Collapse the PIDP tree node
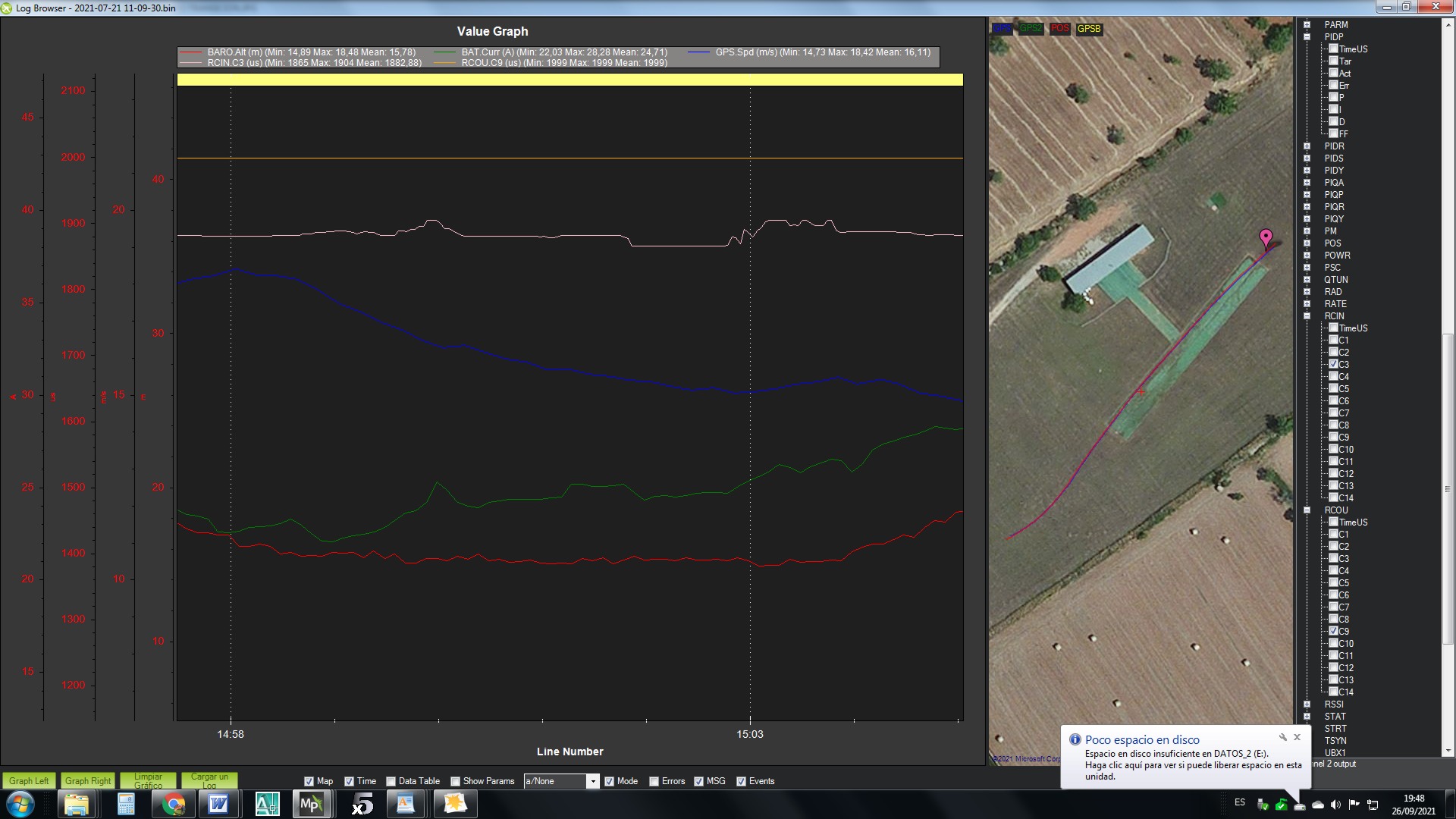Image resolution: width=1456 pixels, height=819 pixels. tap(1307, 37)
